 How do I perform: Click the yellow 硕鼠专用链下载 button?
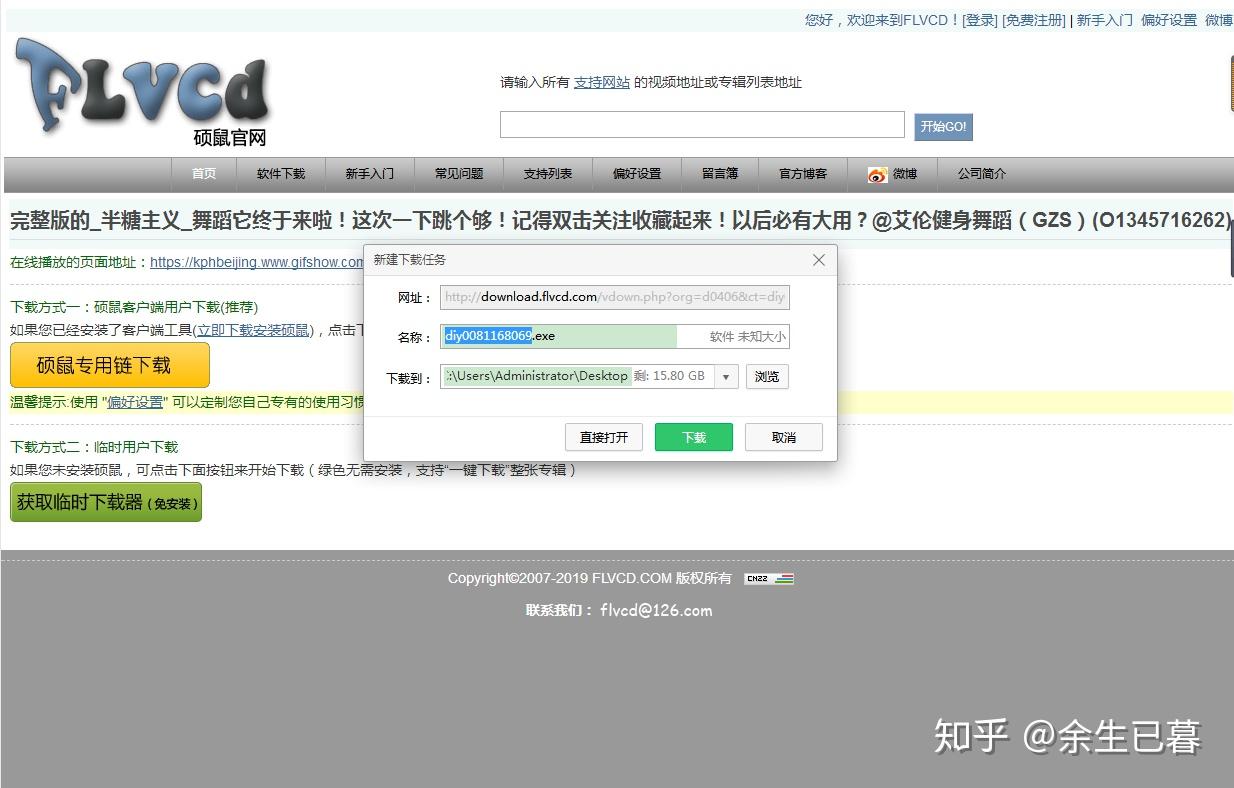point(110,365)
